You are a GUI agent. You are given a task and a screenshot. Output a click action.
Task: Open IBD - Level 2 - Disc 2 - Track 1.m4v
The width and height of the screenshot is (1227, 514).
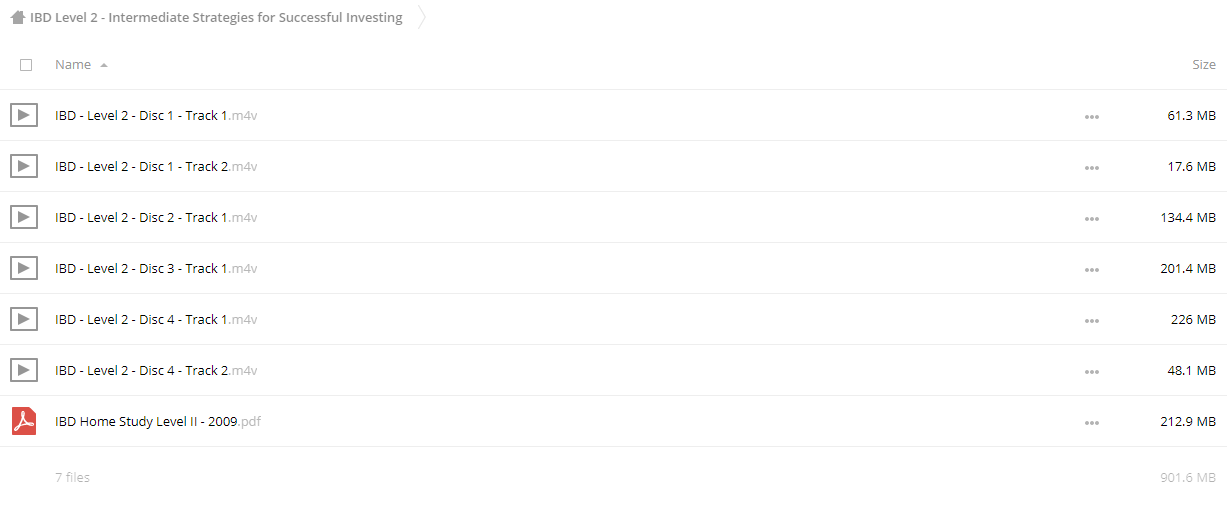pyautogui.click(x=156, y=217)
